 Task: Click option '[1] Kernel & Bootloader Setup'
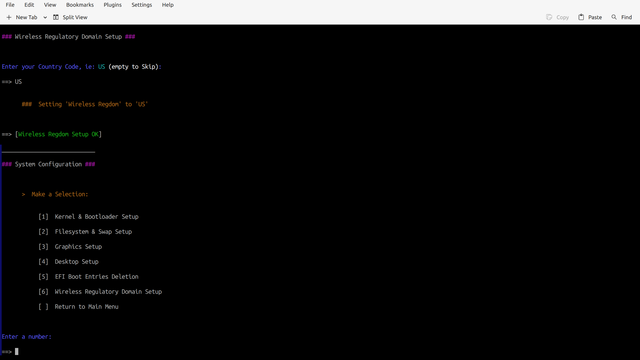[x=89, y=217]
